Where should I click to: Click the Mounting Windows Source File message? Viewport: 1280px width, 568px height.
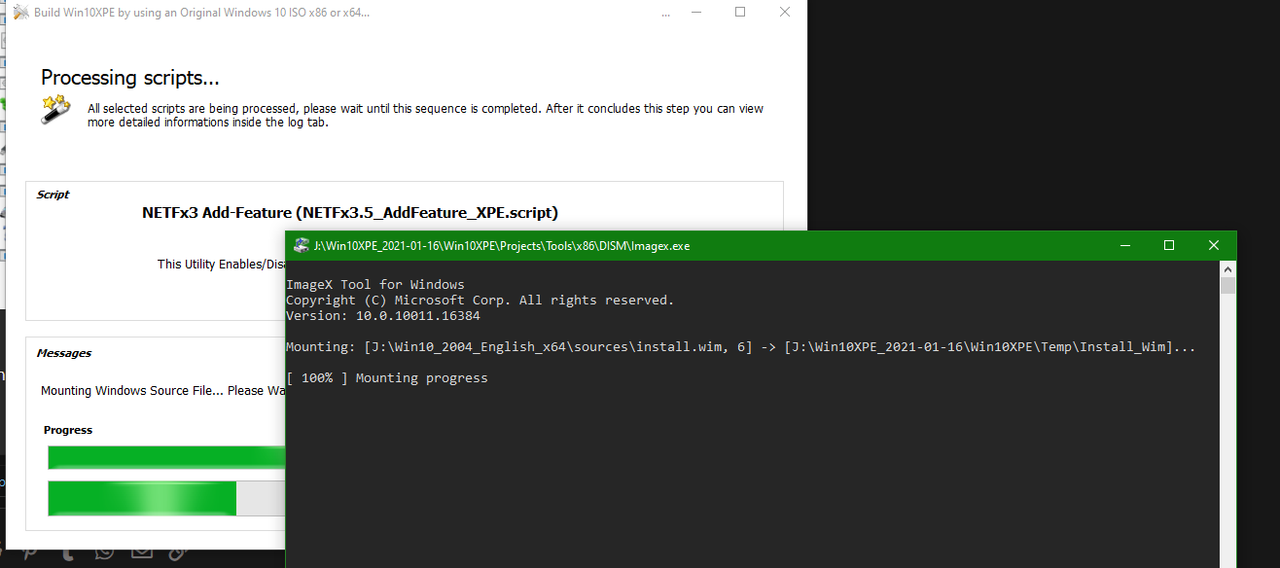point(165,391)
